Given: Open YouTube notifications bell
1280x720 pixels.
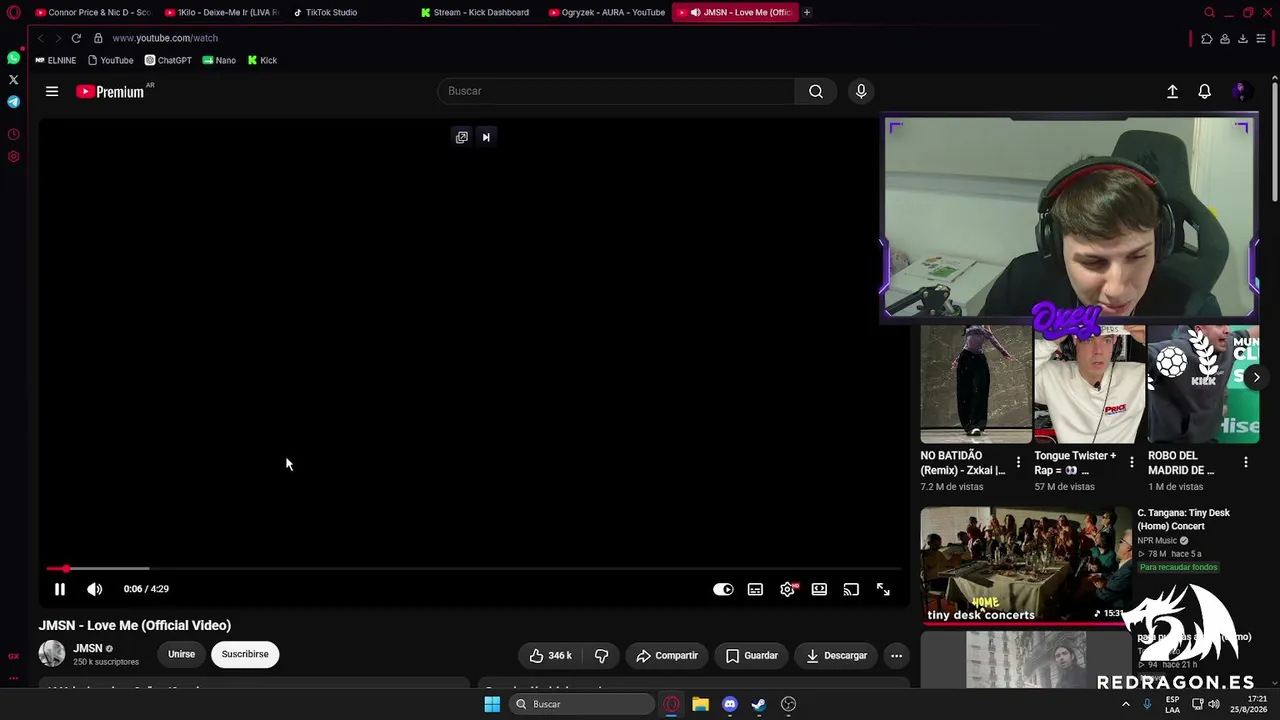Looking at the screenshot, I should (1205, 91).
